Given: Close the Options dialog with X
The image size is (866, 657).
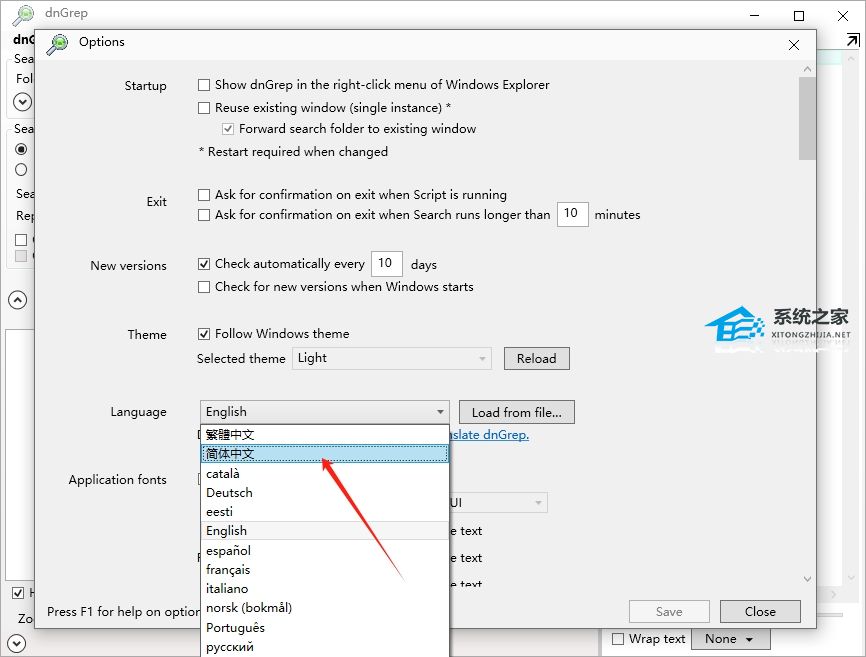Looking at the screenshot, I should coord(794,45).
